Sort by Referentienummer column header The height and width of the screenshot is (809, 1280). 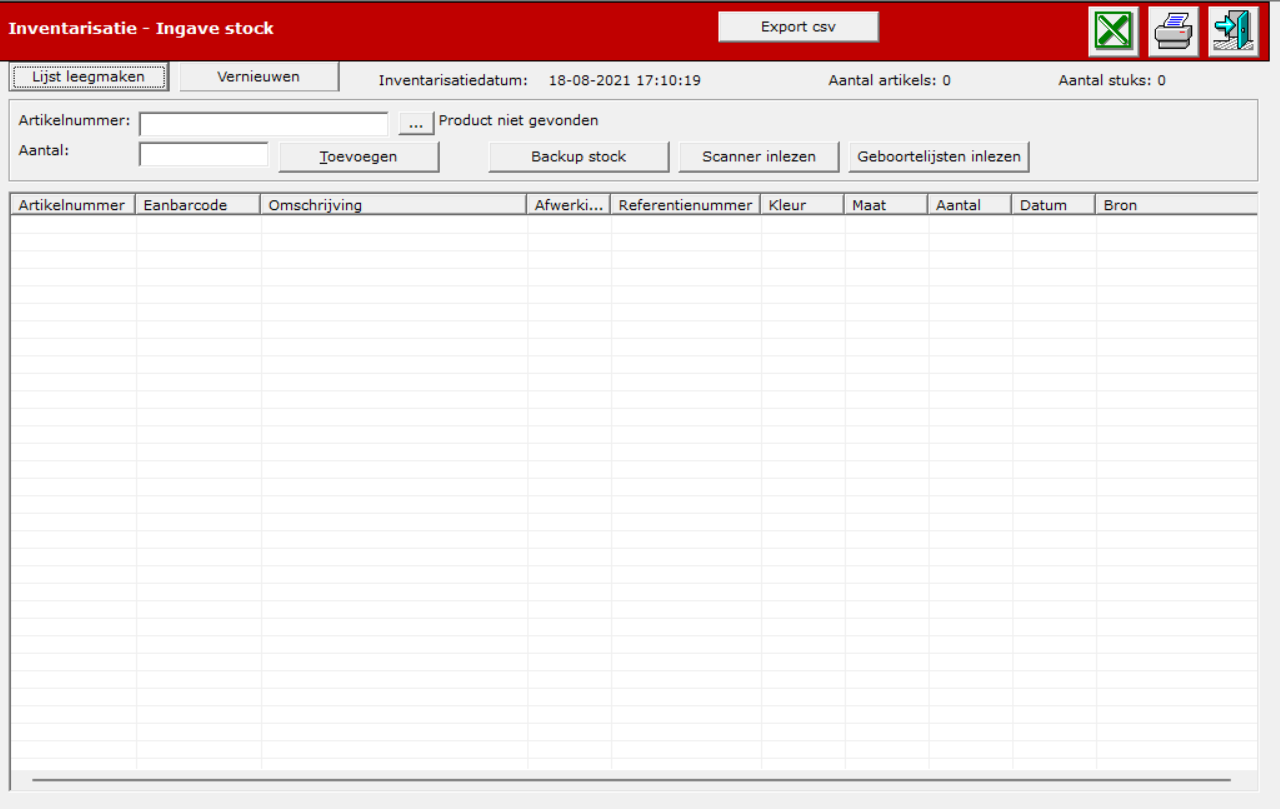point(685,205)
